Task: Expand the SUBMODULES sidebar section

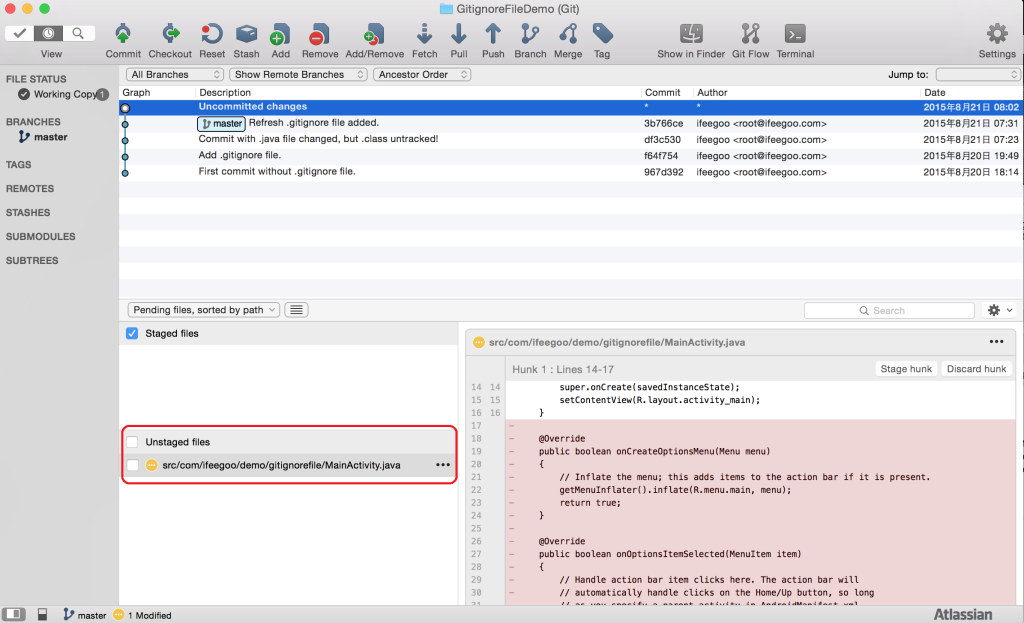Action: tap(40, 236)
